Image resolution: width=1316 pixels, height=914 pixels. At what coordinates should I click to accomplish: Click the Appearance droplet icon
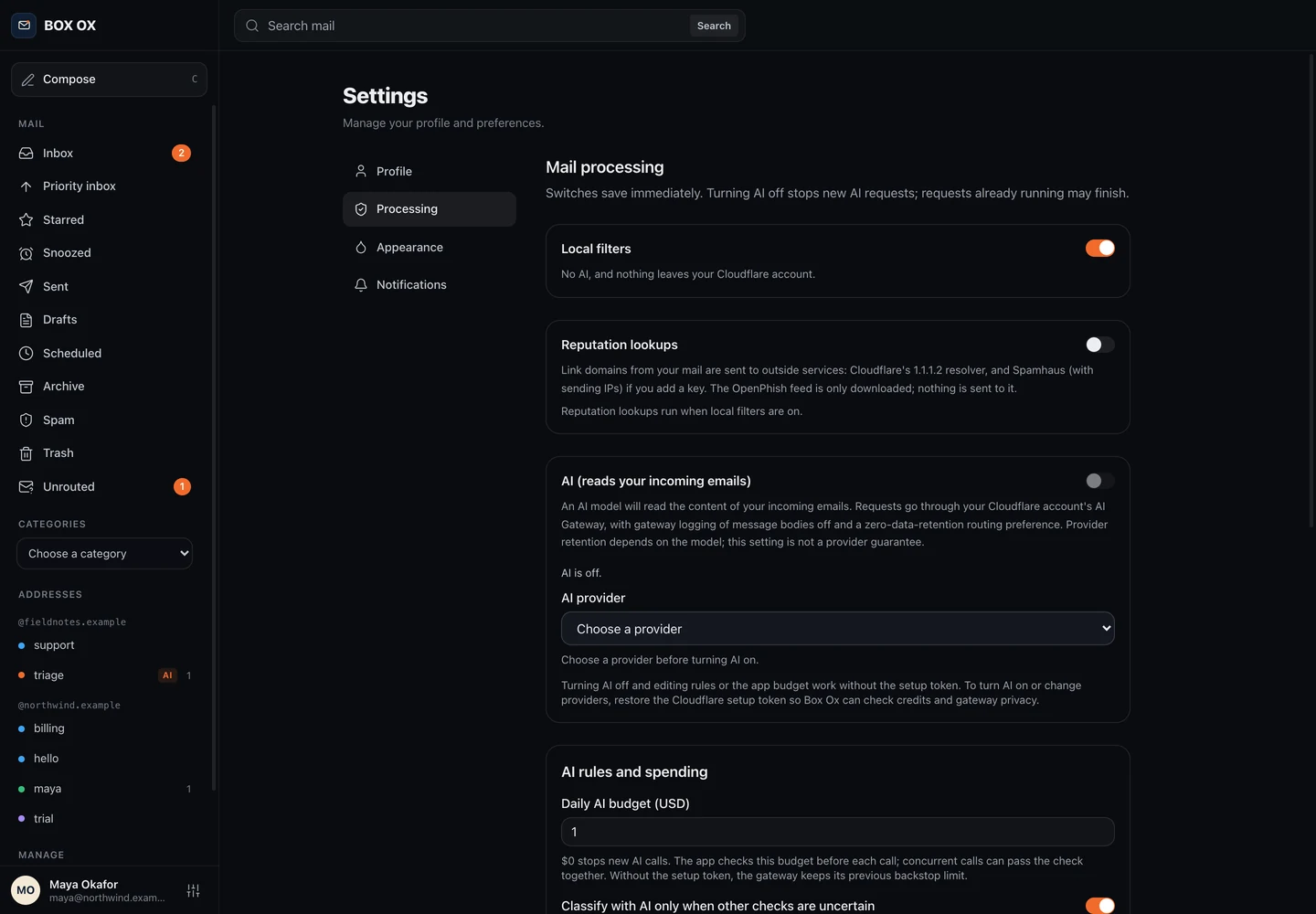pyautogui.click(x=361, y=248)
